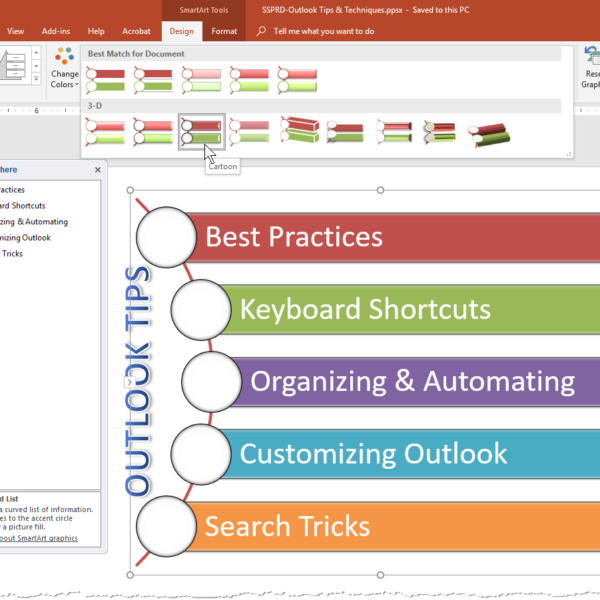Select the last 3-D angled style thumbnail

coord(489,135)
